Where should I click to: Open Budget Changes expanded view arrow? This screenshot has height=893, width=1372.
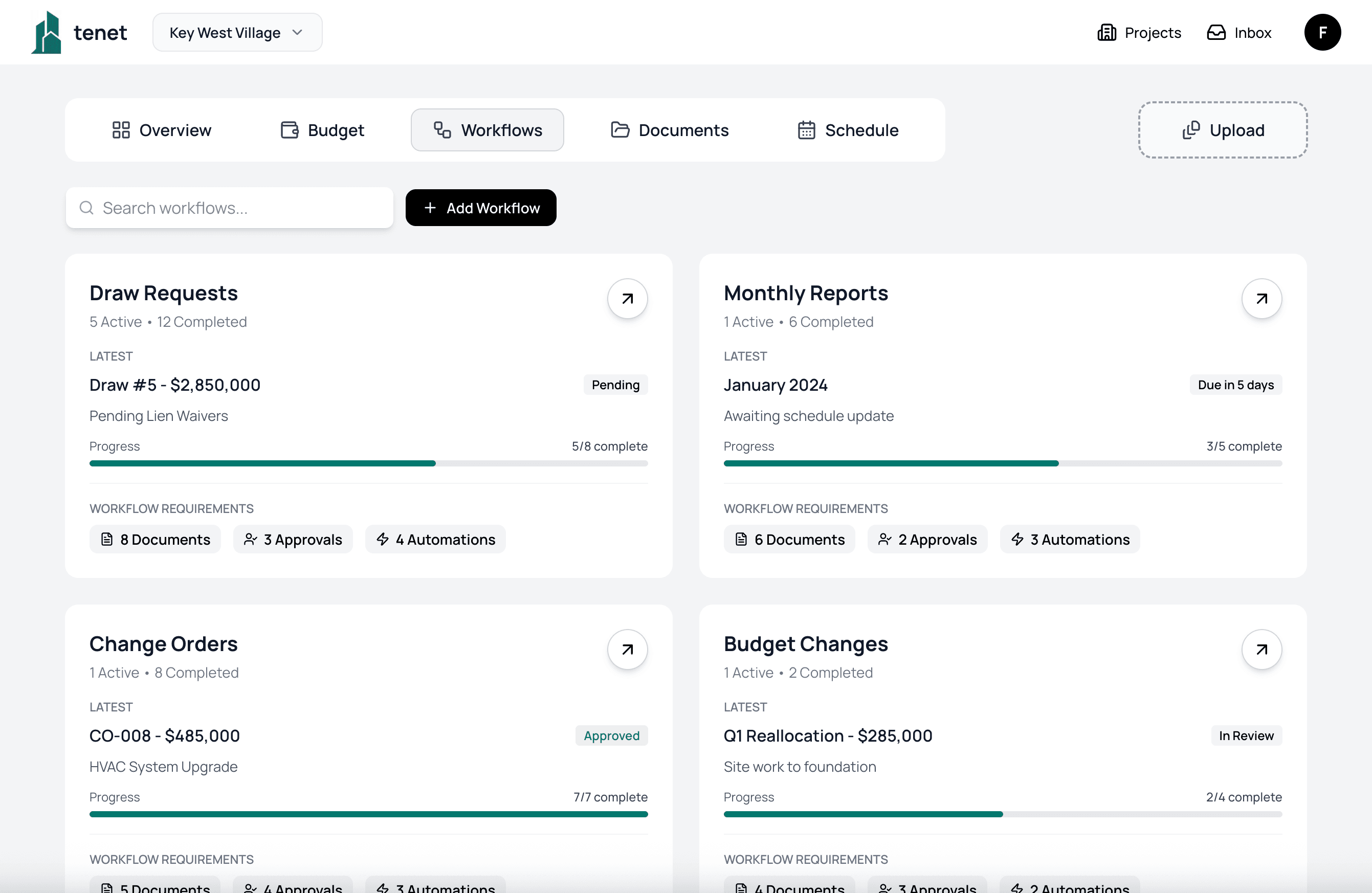point(1262,649)
